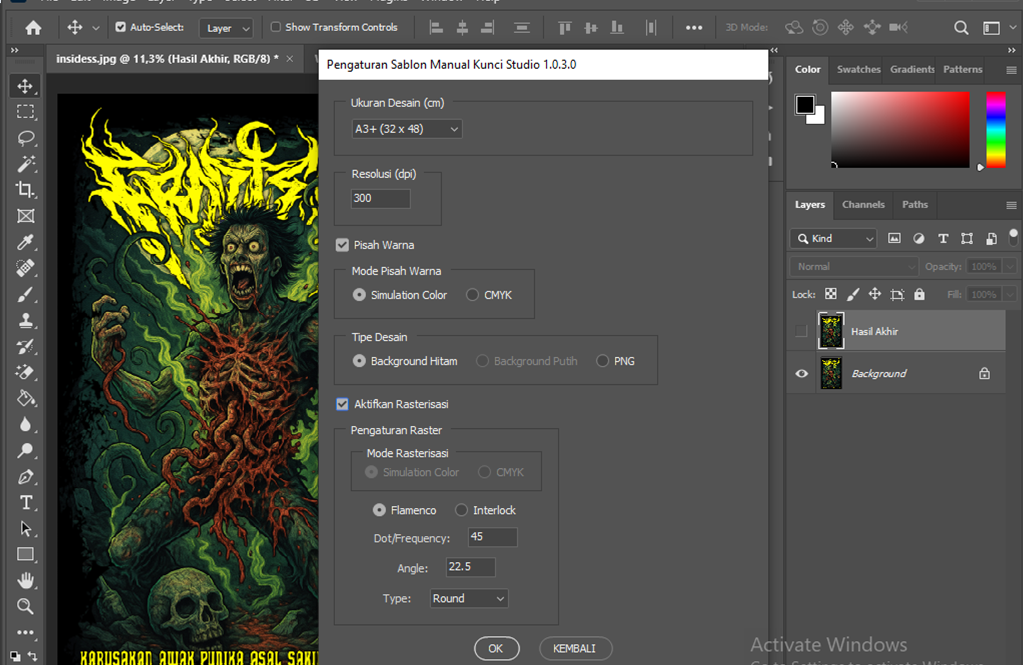Image resolution: width=1023 pixels, height=665 pixels.
Task: Select the Eyedropper tool
Action: (26, 242)
